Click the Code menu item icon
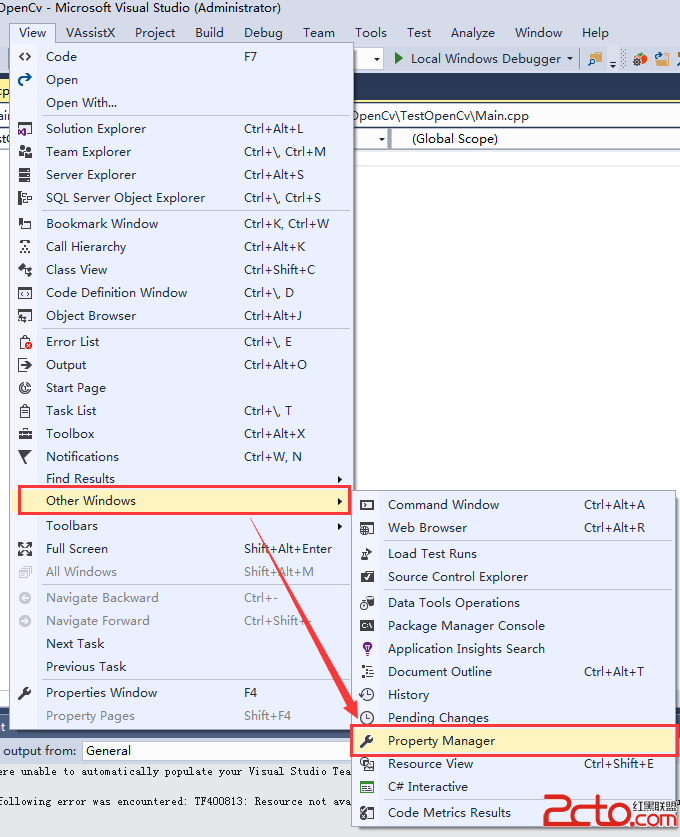 (x=25, y=57)
